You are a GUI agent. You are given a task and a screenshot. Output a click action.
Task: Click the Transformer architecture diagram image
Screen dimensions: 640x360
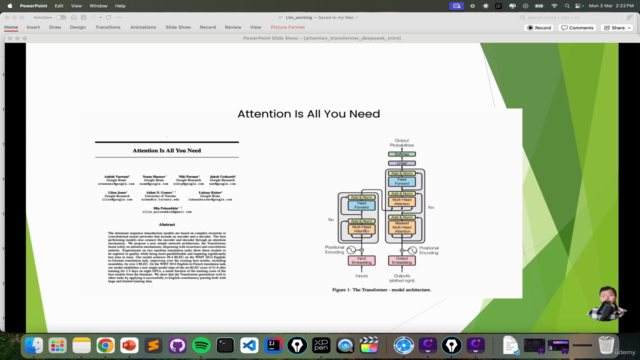(x=382, y=211)
